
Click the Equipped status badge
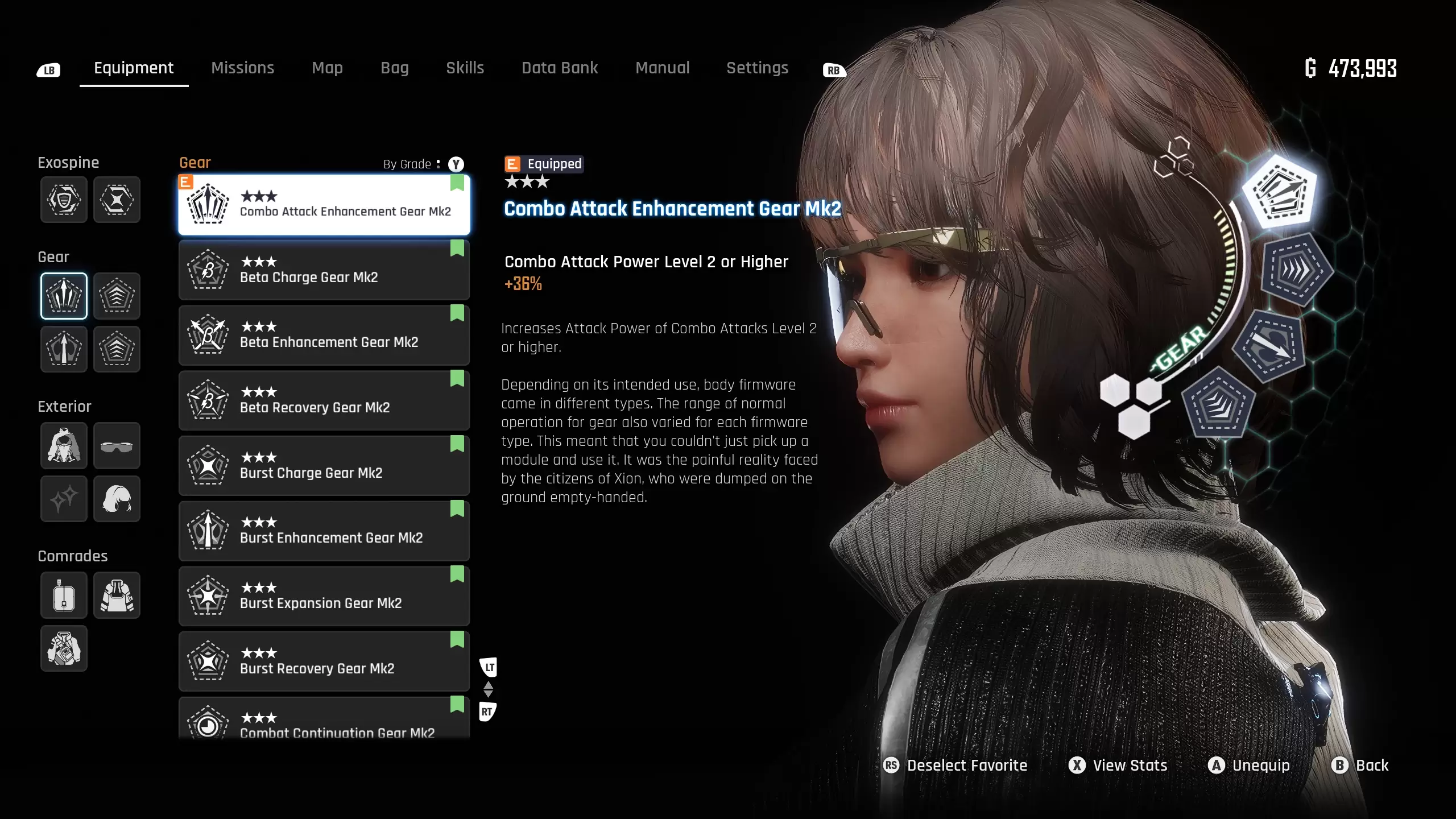[x=544, y=164]
